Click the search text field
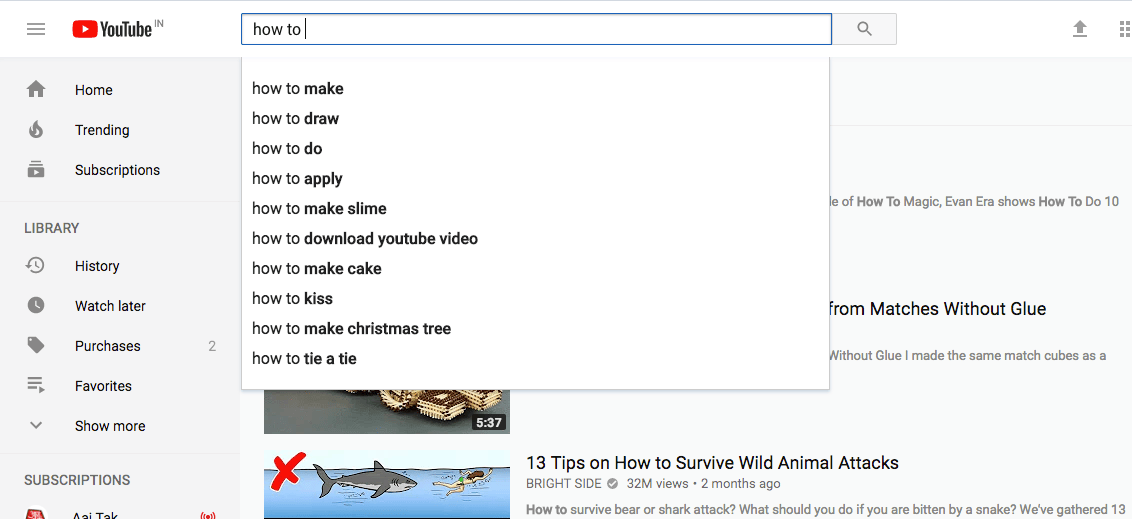Viewport: 1132px width, 519px height. 536,29
